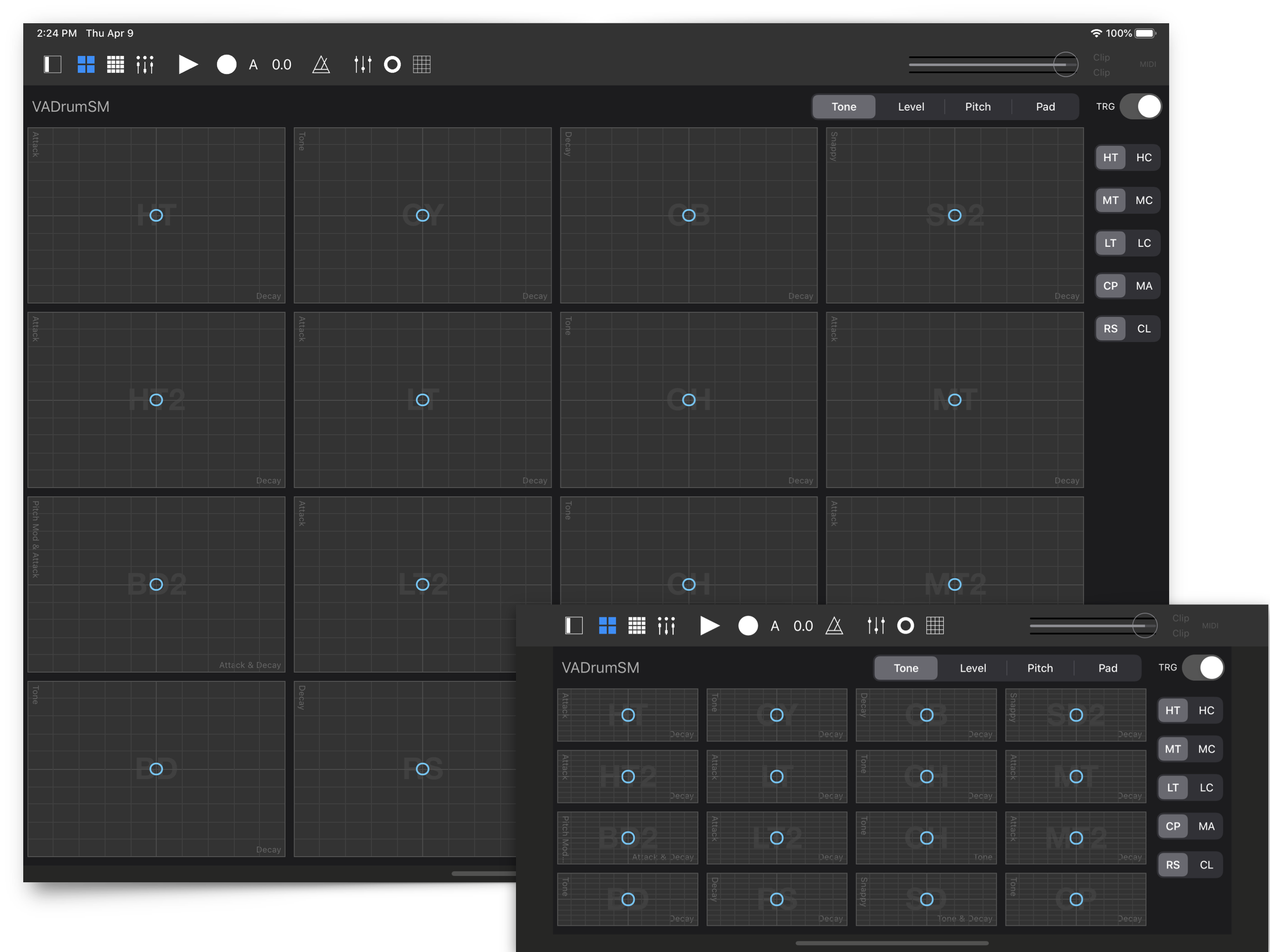Open the vertical sliders view icon in top toolbar
This screenshot has height=952, width=1270.
tap(145, 64)
